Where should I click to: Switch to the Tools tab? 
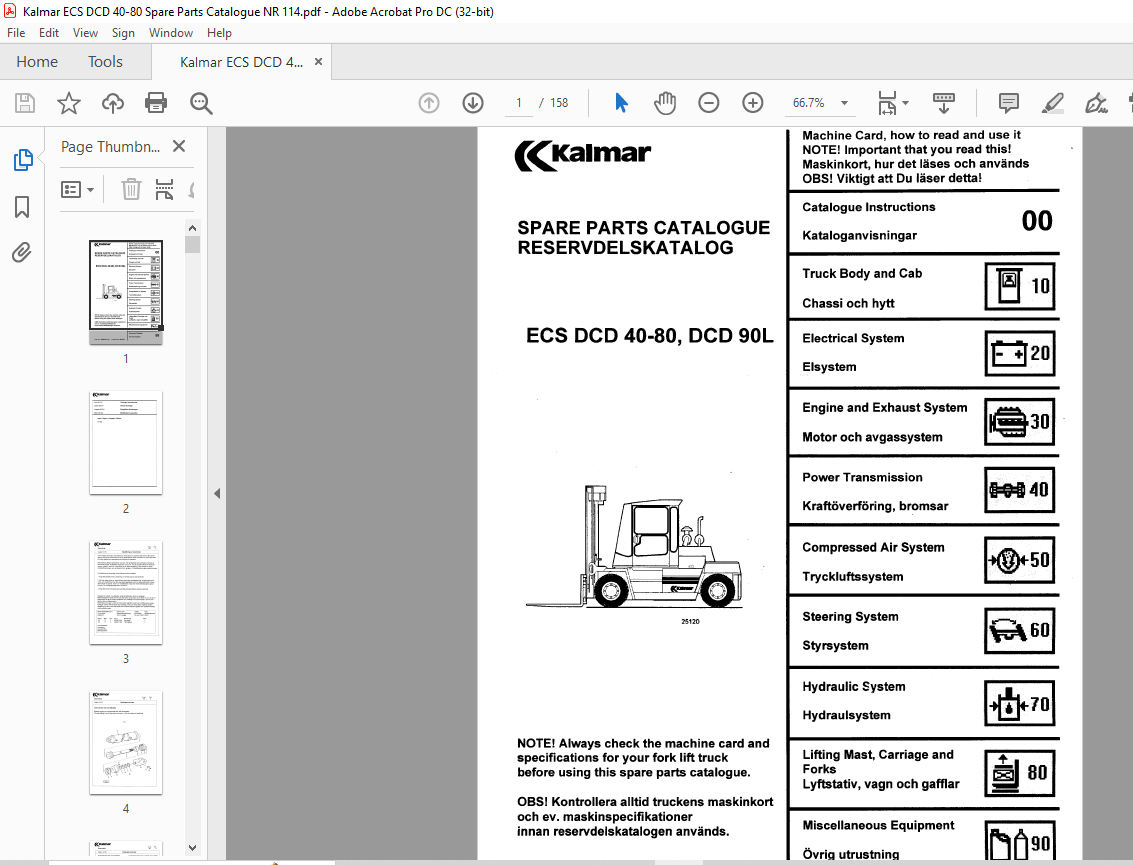pyautogui.click(x=105, y=62)
